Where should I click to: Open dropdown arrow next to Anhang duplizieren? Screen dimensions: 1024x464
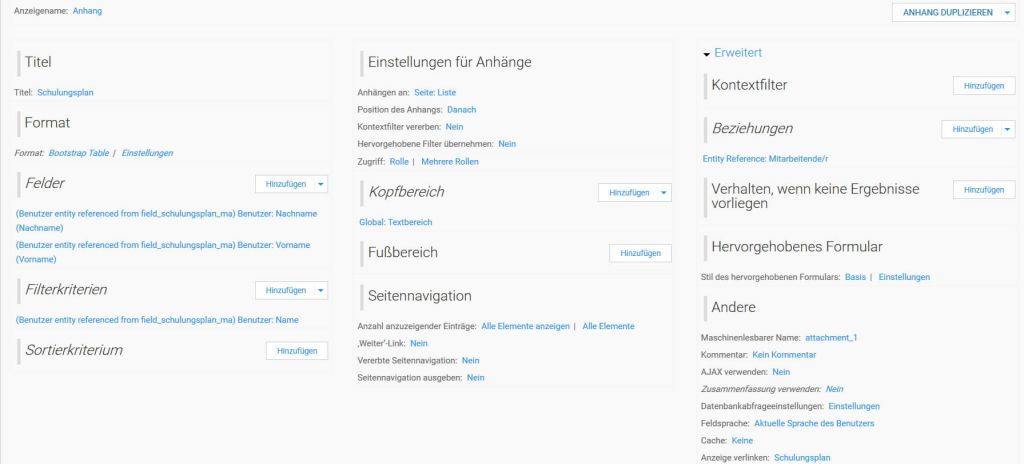coord(1006,12)
